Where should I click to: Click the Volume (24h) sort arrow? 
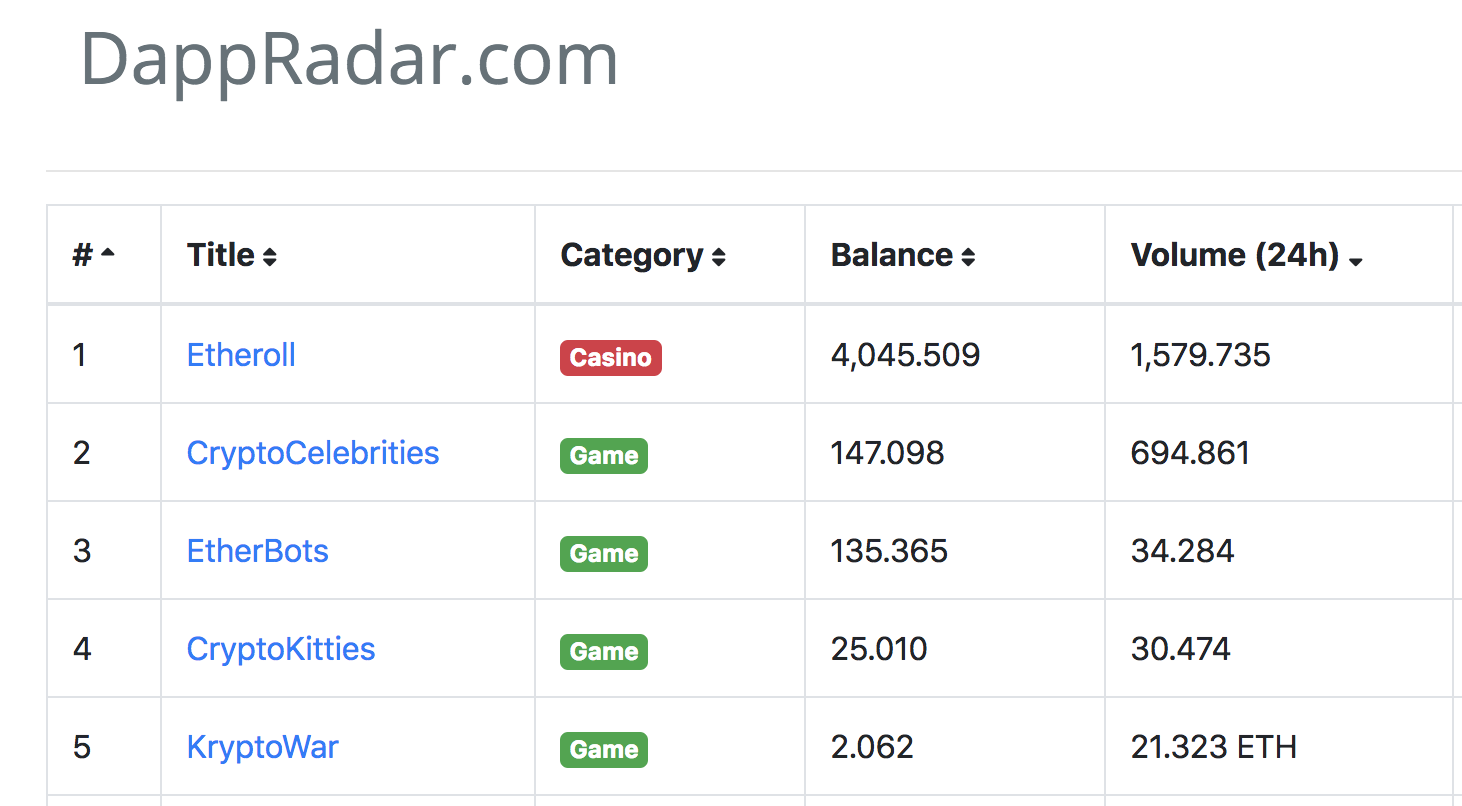click(1356, 261)
